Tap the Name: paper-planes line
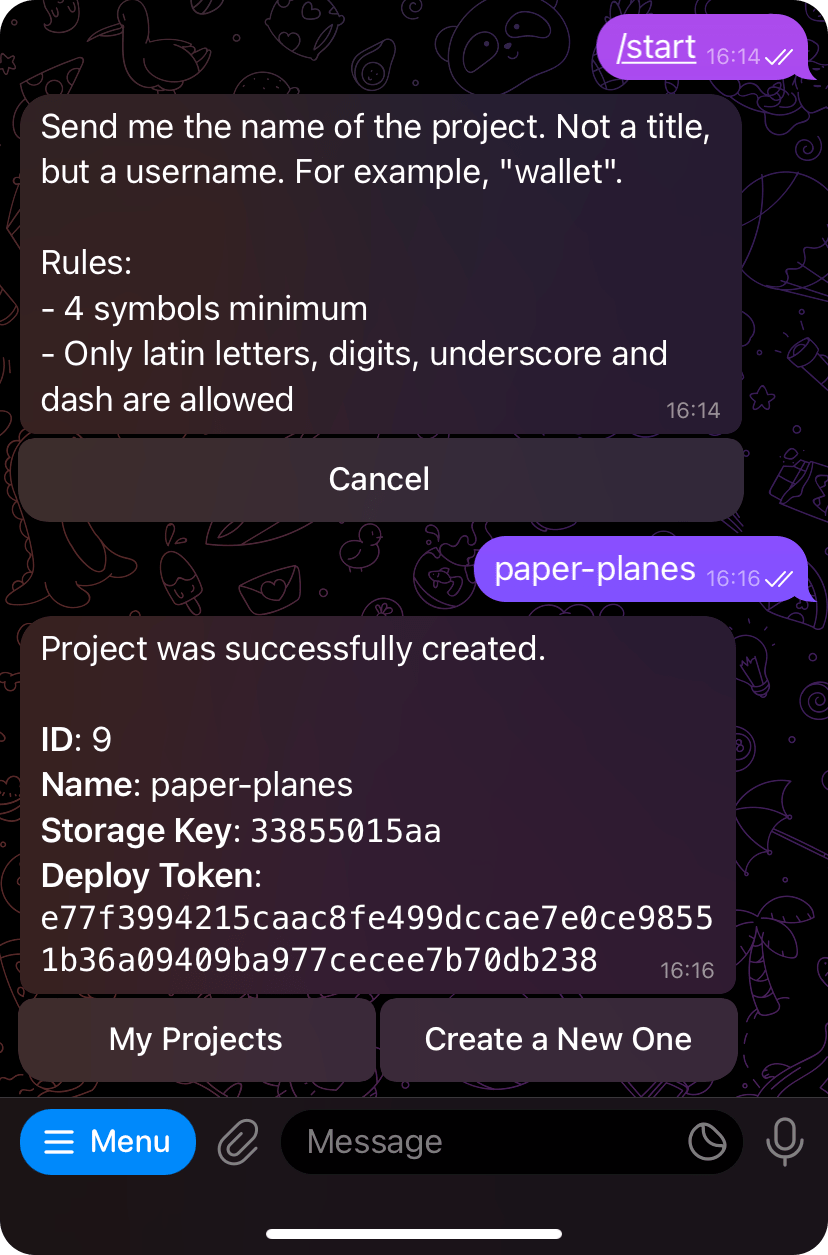 point(197,785)
